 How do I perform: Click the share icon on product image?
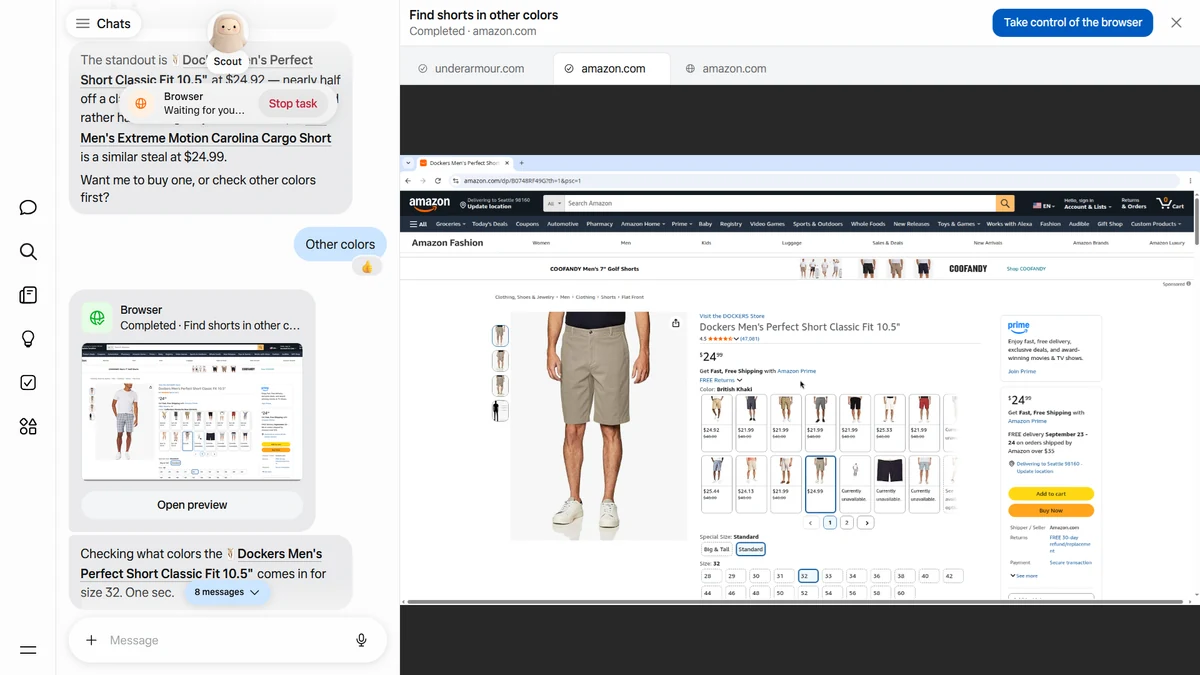(676, 323)
